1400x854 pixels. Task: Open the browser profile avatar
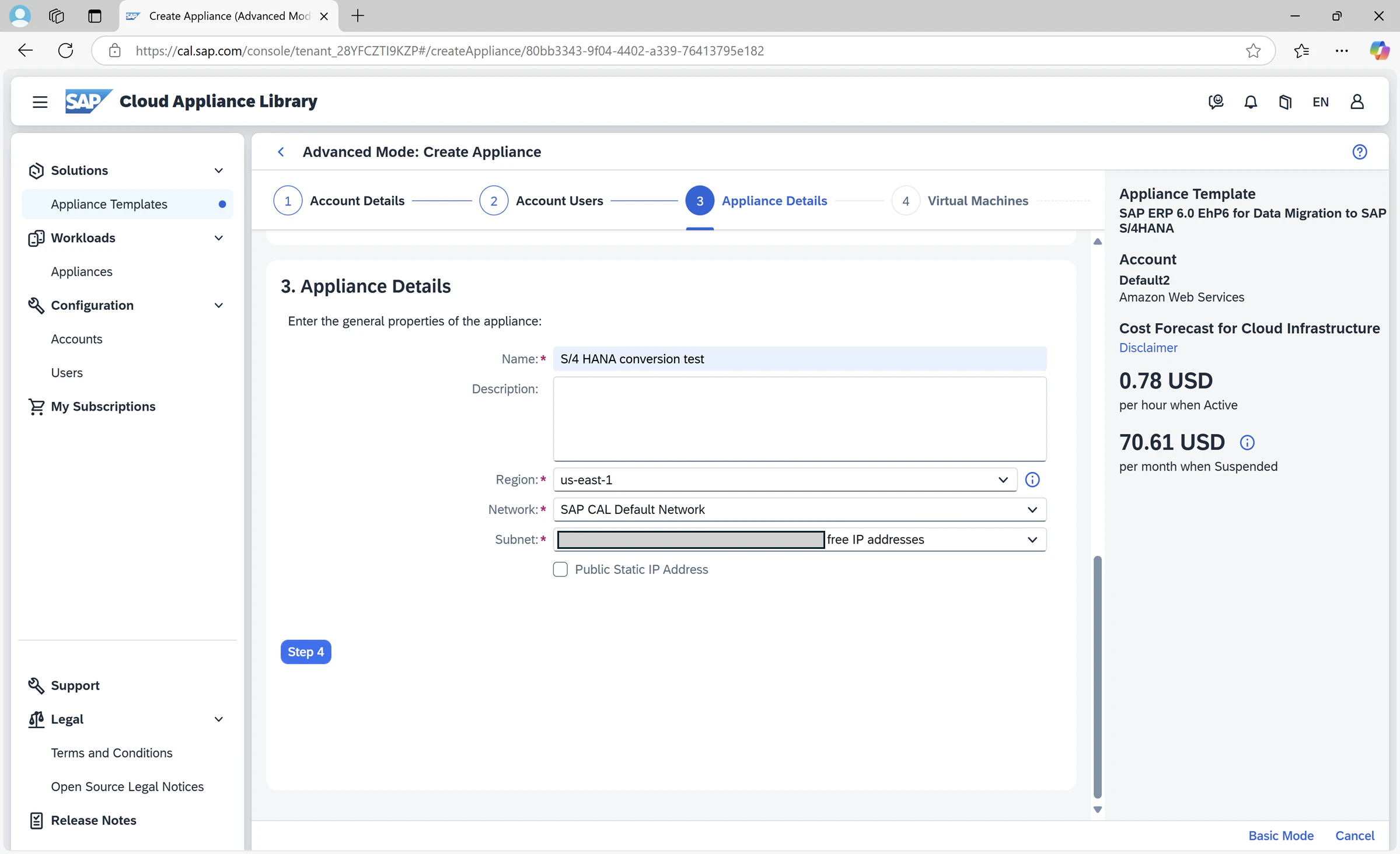[20, 16]
